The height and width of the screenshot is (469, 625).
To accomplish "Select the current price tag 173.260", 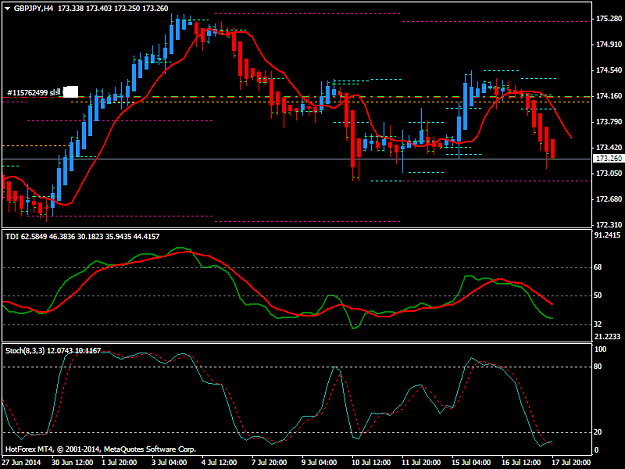I will point(609,159).
